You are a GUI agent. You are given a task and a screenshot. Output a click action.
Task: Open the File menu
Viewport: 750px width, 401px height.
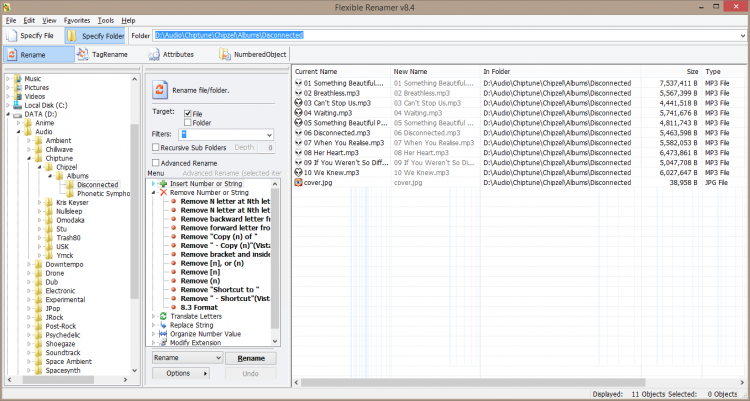[11, 21]
